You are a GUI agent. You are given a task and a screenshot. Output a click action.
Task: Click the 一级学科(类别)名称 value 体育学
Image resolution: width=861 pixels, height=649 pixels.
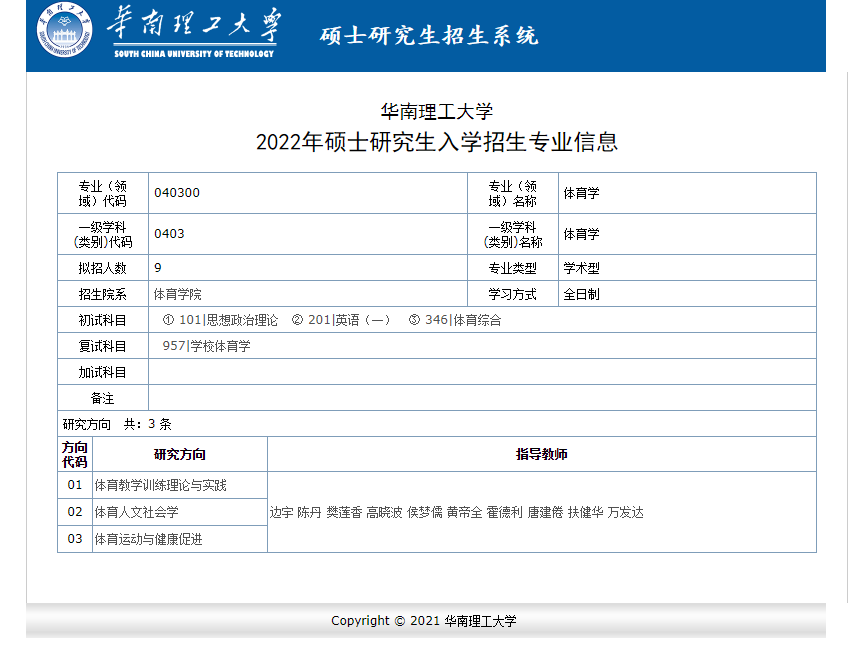[x=581, y=234]
